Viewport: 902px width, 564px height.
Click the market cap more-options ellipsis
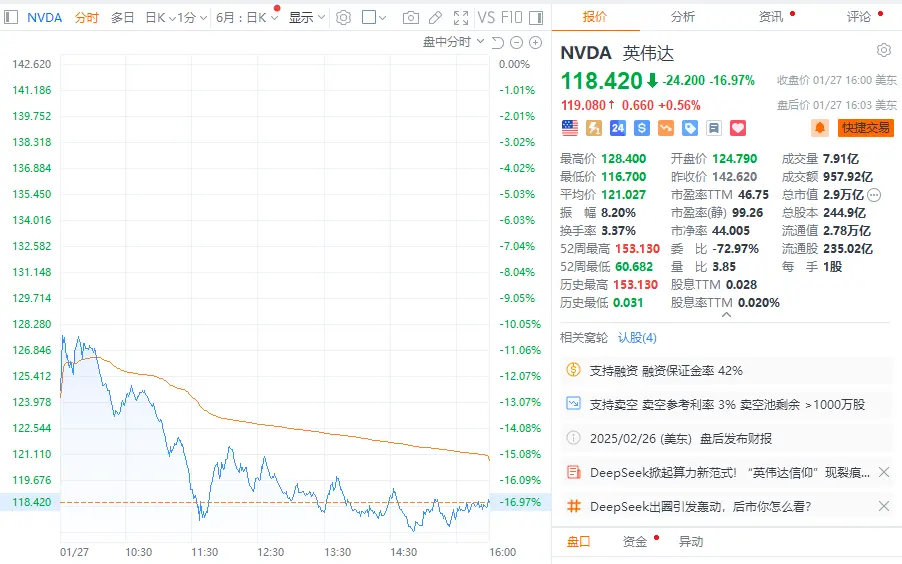point(874,195)
